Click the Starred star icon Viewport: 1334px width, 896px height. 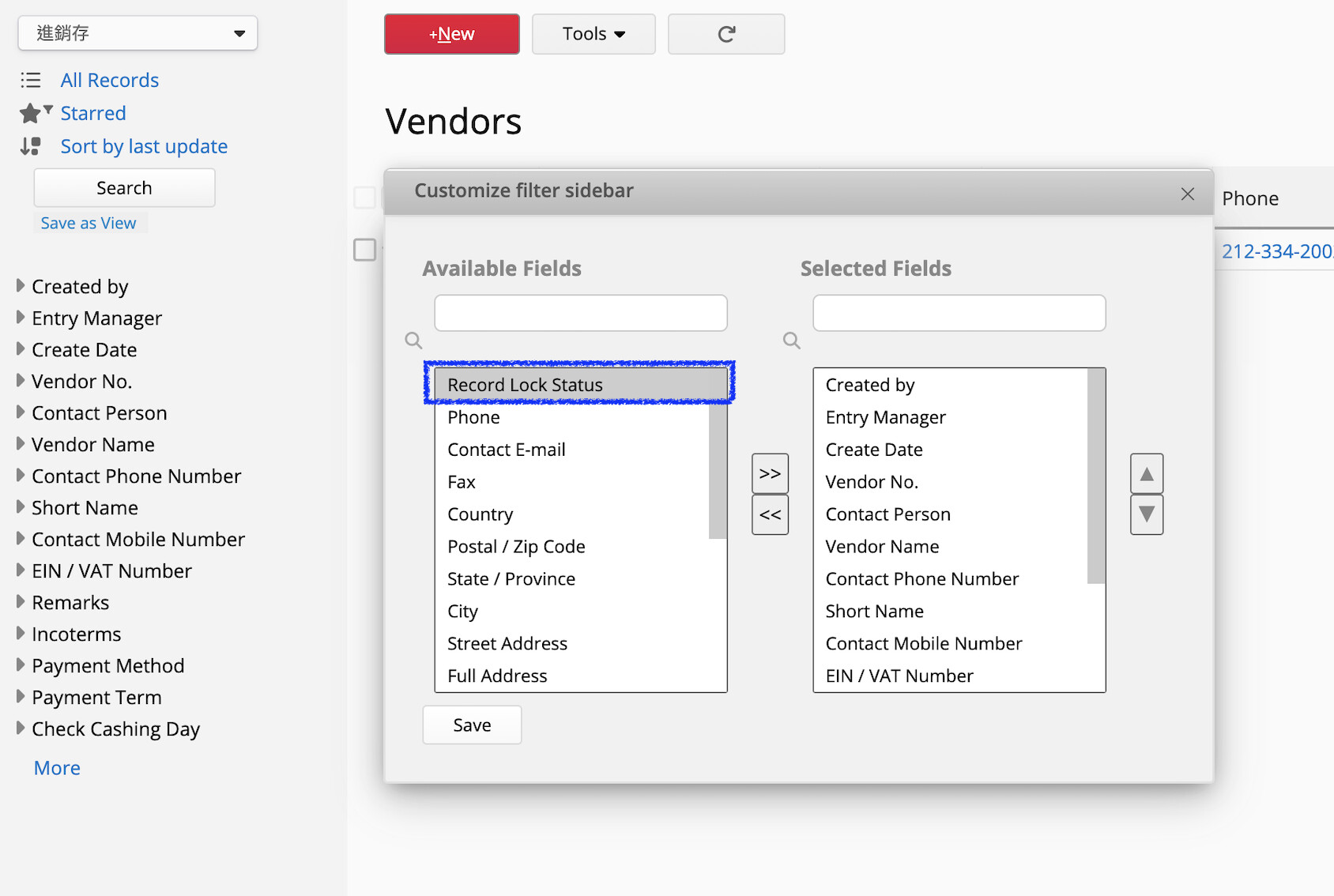(x=30, y=114)
